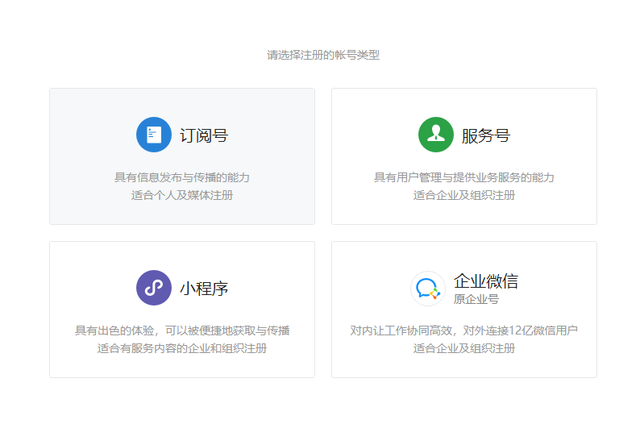Click description 具有信息发布与传播的能力
The height and width of the screenshot is (424, 640).
click(x=182, y=177)
